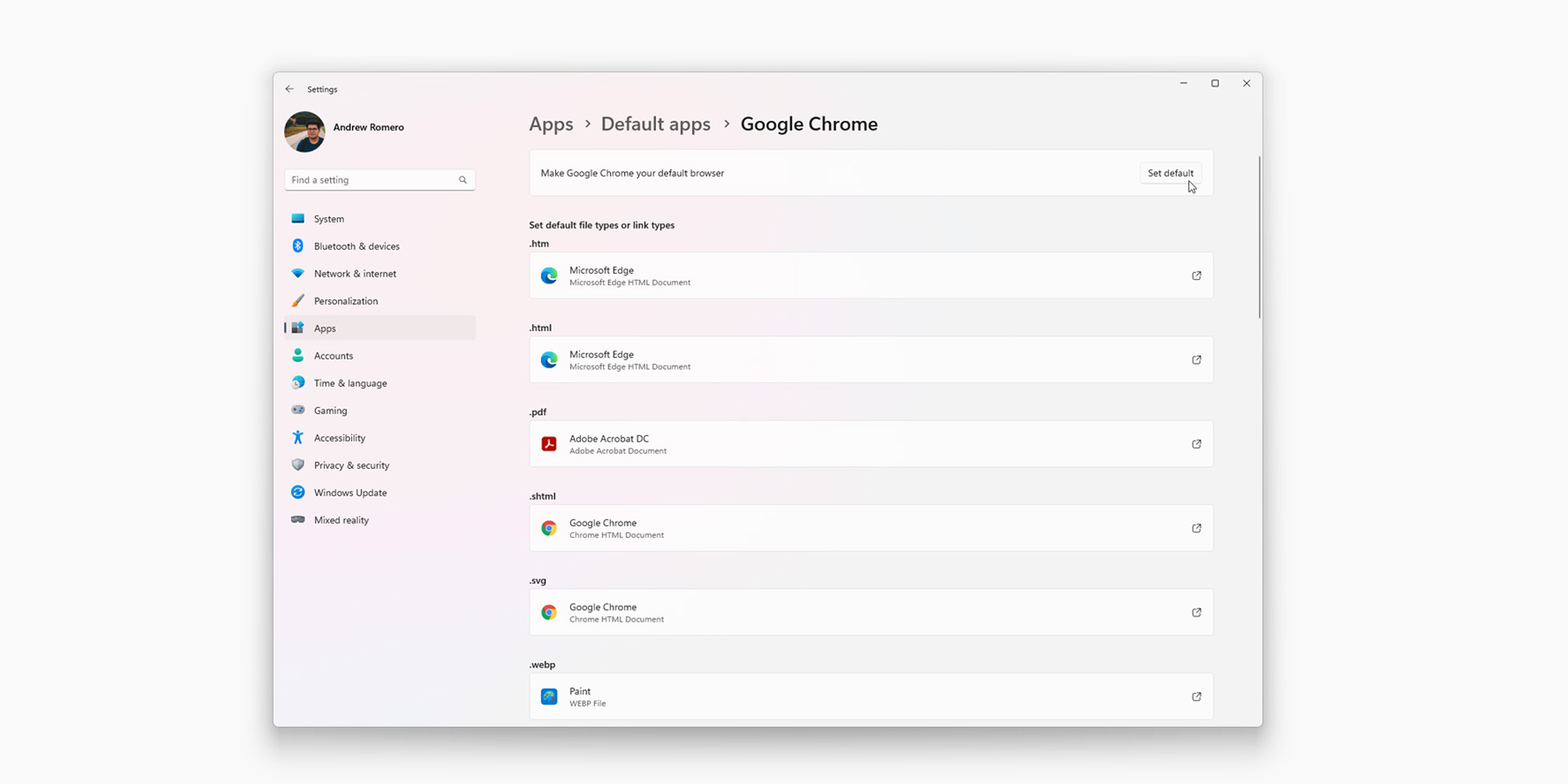1568x784 pixels.
Task: Click Microsoft Edge icon in .html row
Action: [x=549, y=360]
